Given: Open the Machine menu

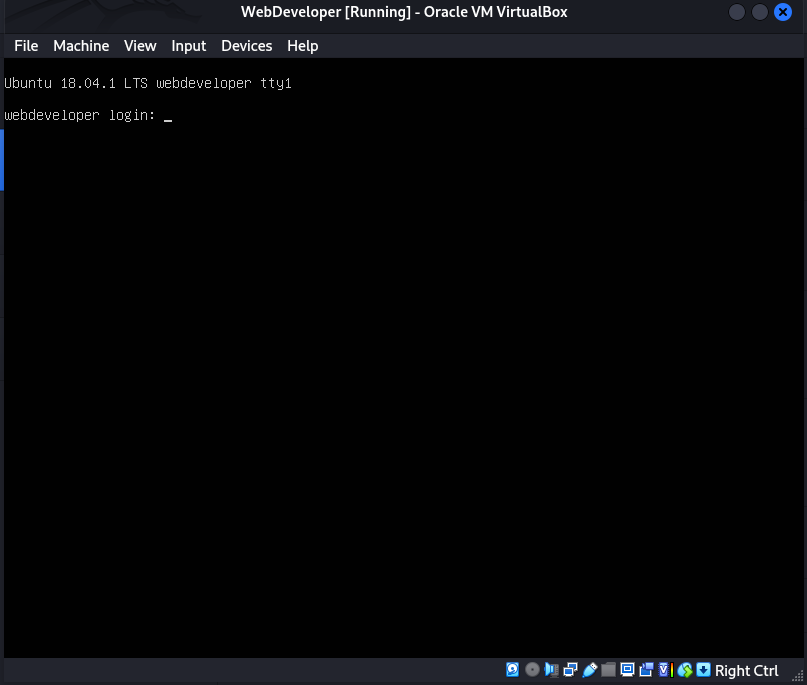Looking at the screenshot, I should coord(81,46).
